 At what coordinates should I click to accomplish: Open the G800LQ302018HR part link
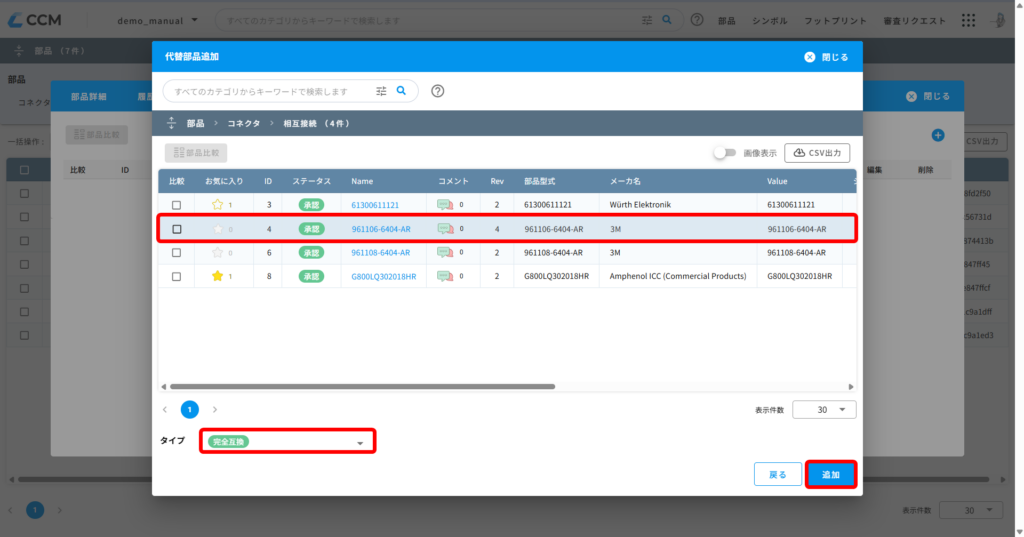pyautogui.click(x=384, y=276)
